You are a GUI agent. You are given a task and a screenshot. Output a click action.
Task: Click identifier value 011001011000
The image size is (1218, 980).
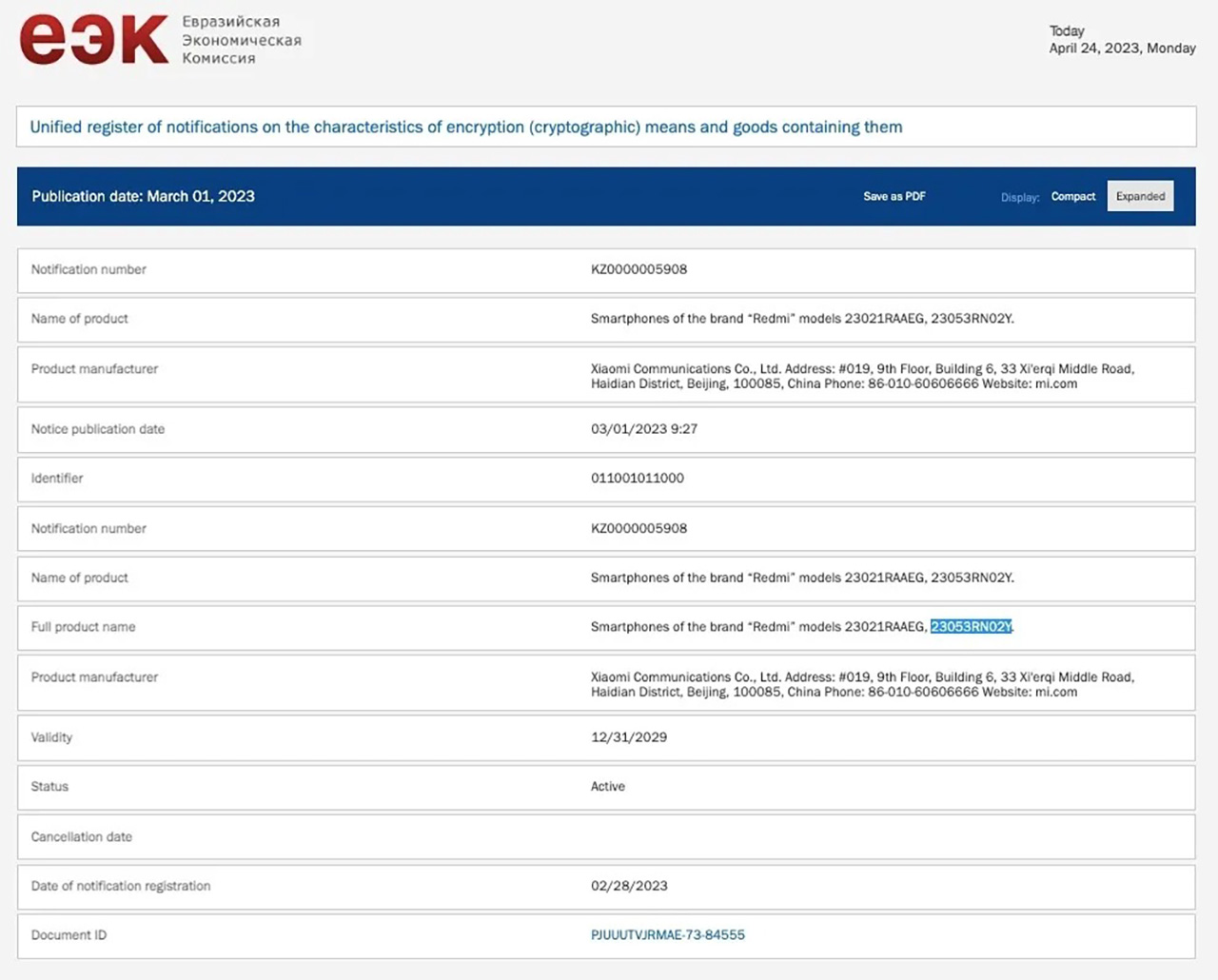click(x=637, y=479)
